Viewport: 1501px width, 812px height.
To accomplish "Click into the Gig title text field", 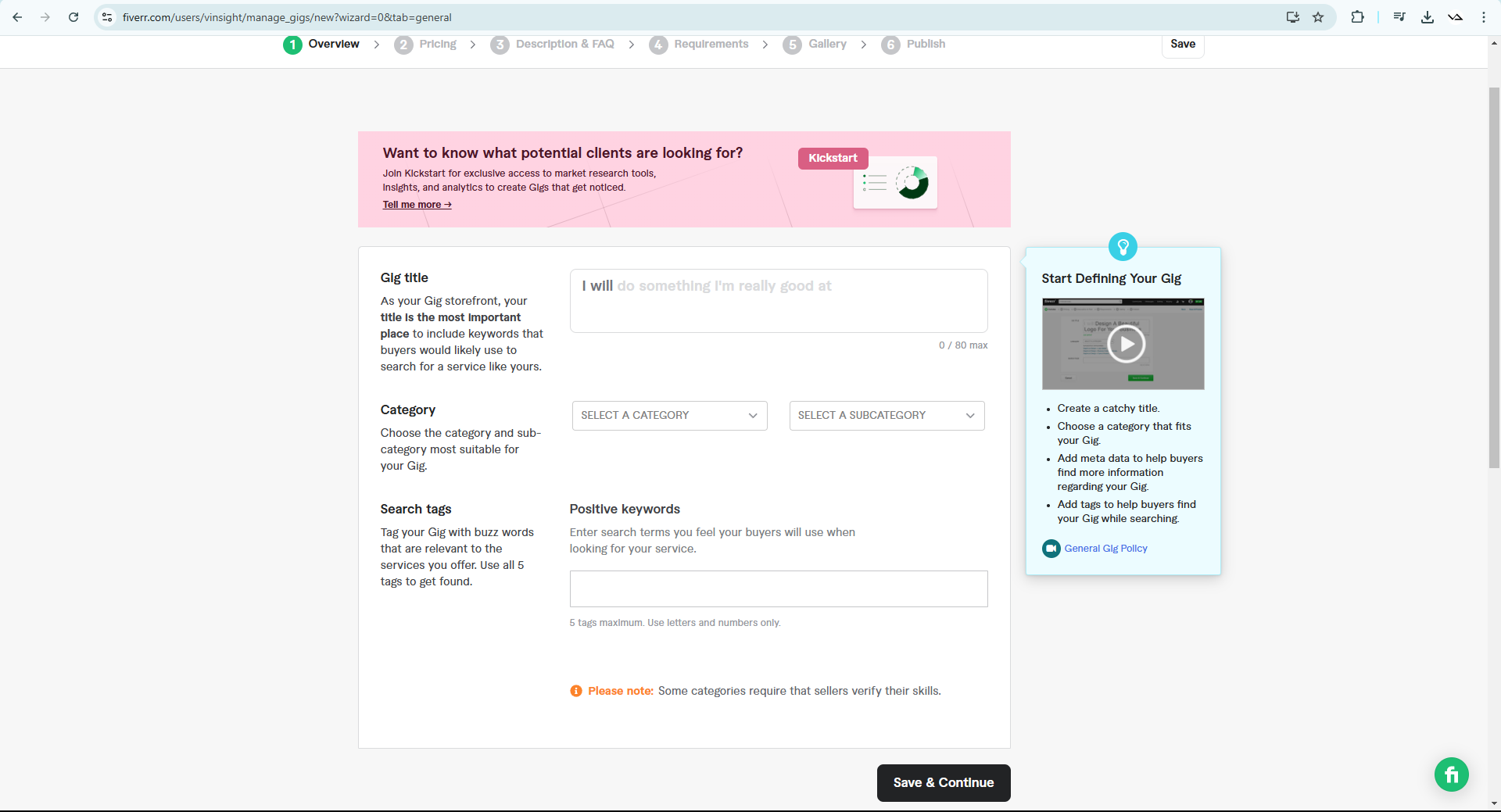I will coord(778,301).
